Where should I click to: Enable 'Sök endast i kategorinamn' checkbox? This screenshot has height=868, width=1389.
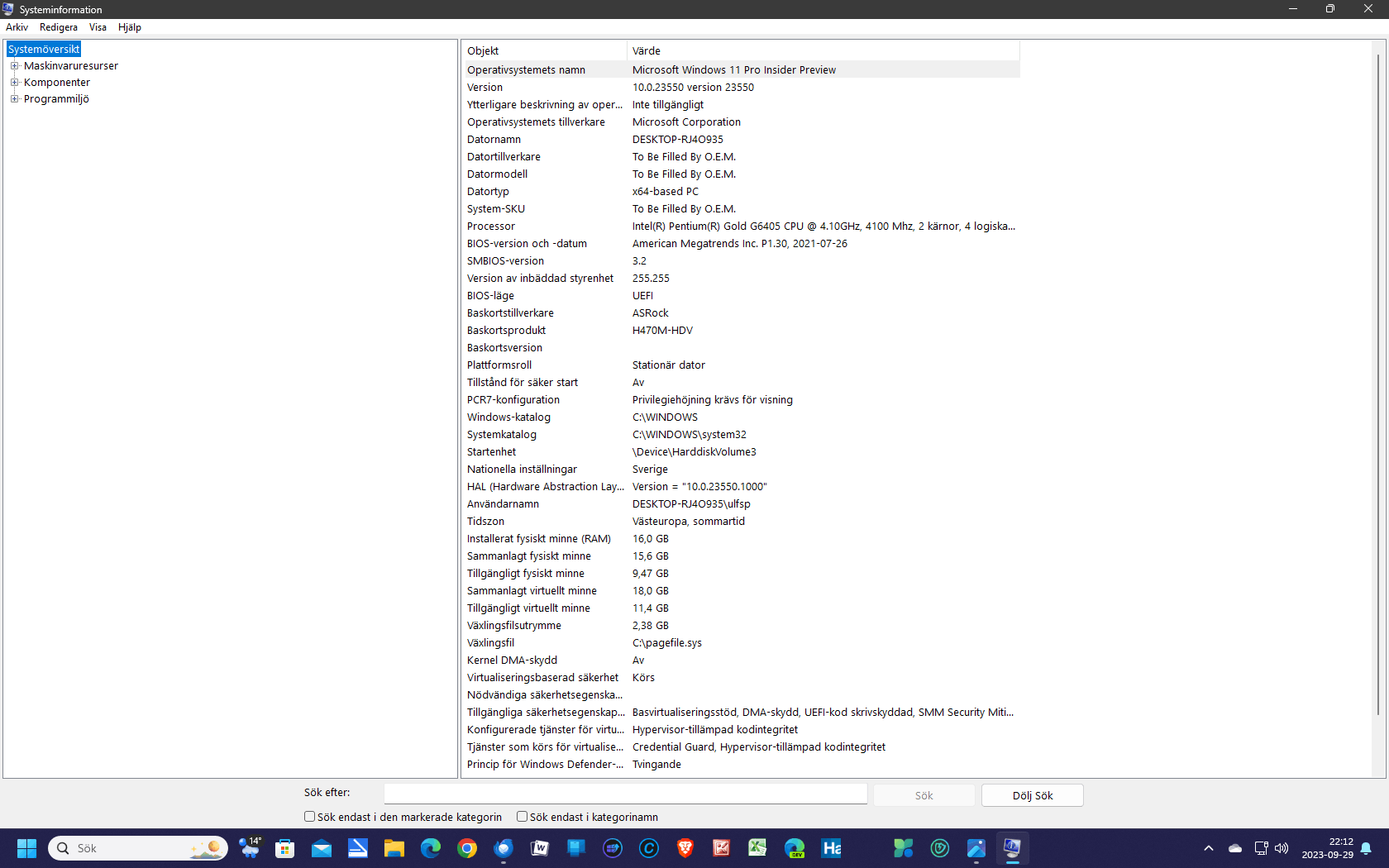click(523, 817)
